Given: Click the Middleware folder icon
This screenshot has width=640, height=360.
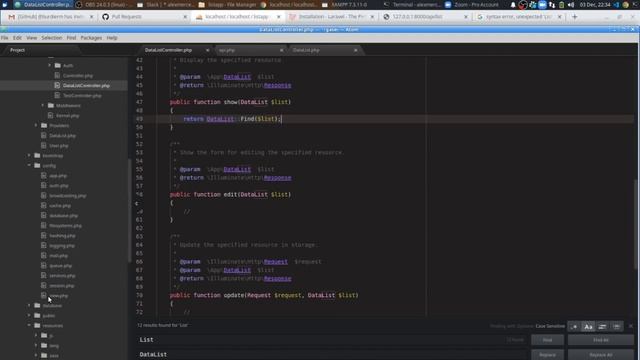Looking at the screenshot, I should (51, 105).
